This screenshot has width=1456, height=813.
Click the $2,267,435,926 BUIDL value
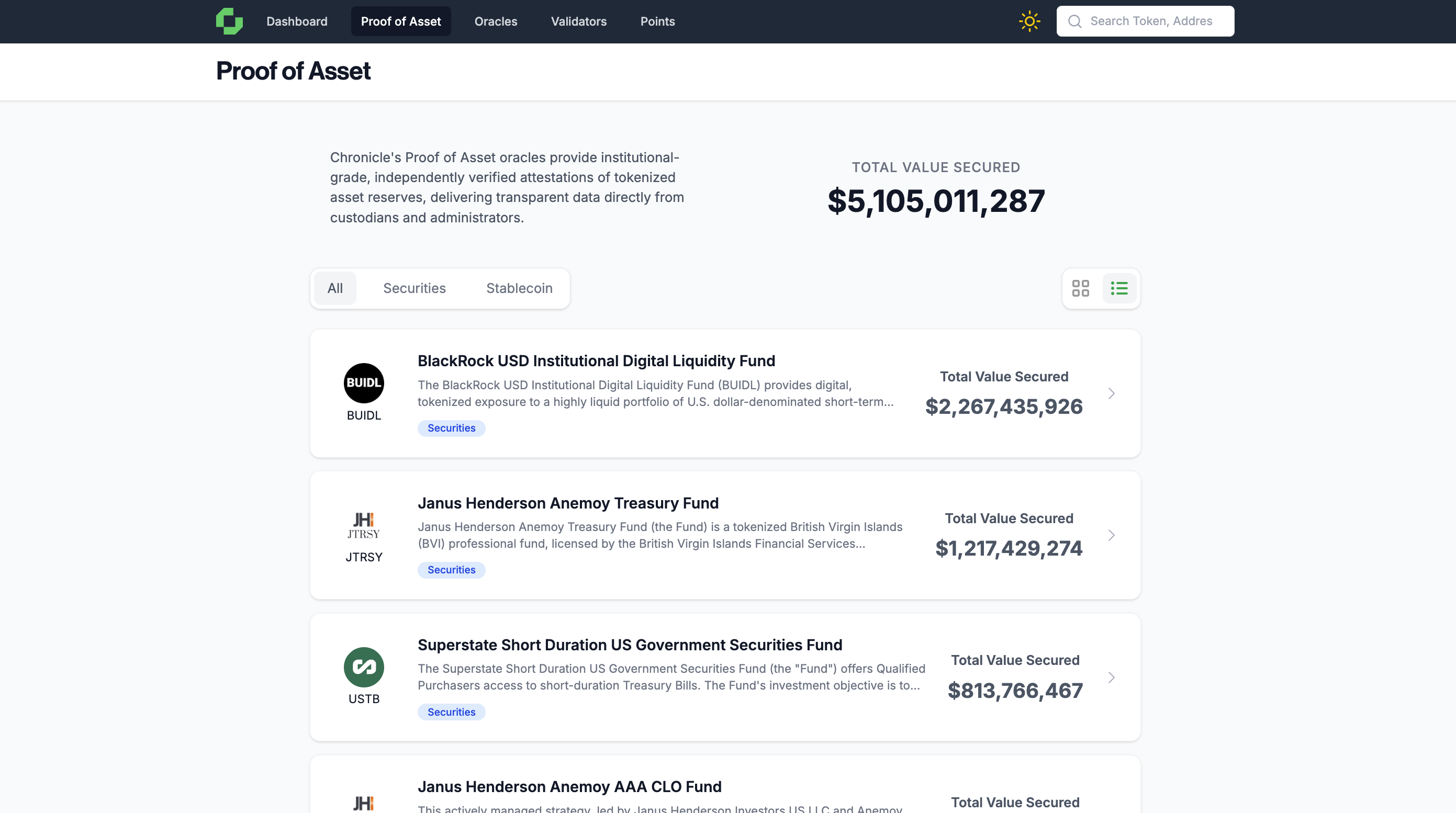coord(1004,406)
